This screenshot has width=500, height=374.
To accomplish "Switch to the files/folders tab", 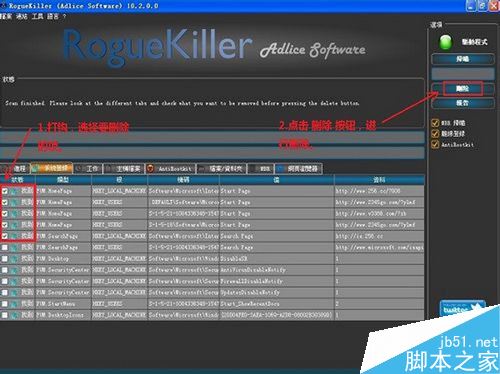I will tap(222, 169).
